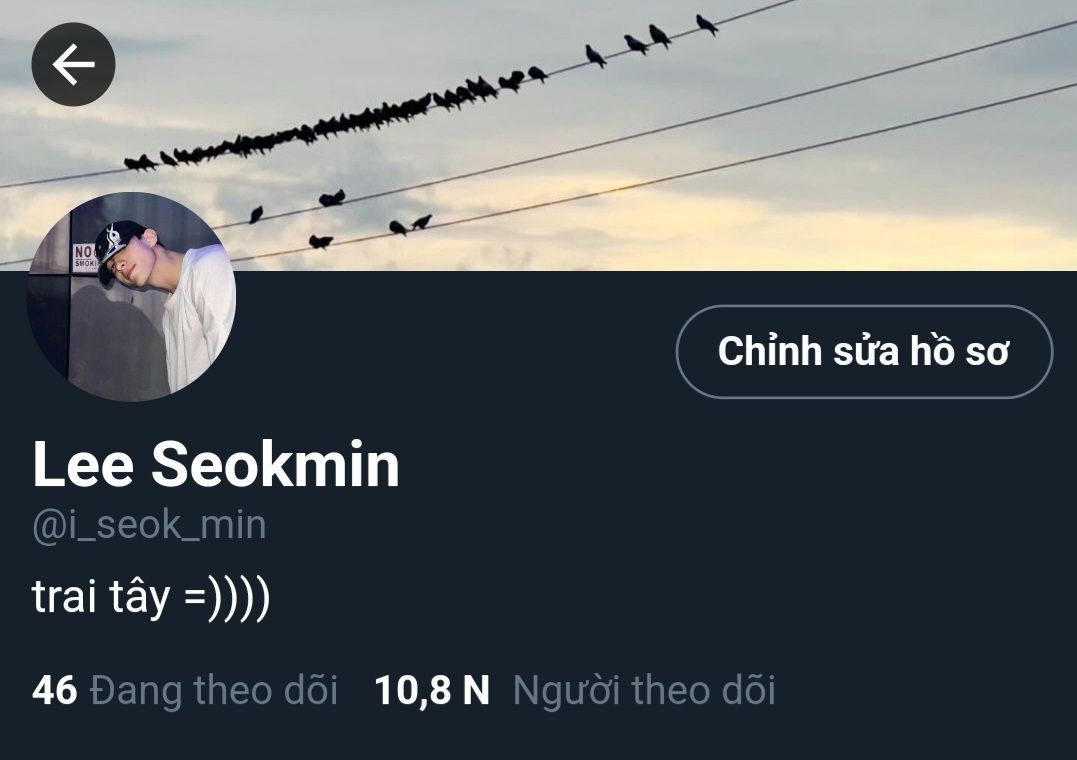Click the Đang theo dõi label

pos(214,690)
